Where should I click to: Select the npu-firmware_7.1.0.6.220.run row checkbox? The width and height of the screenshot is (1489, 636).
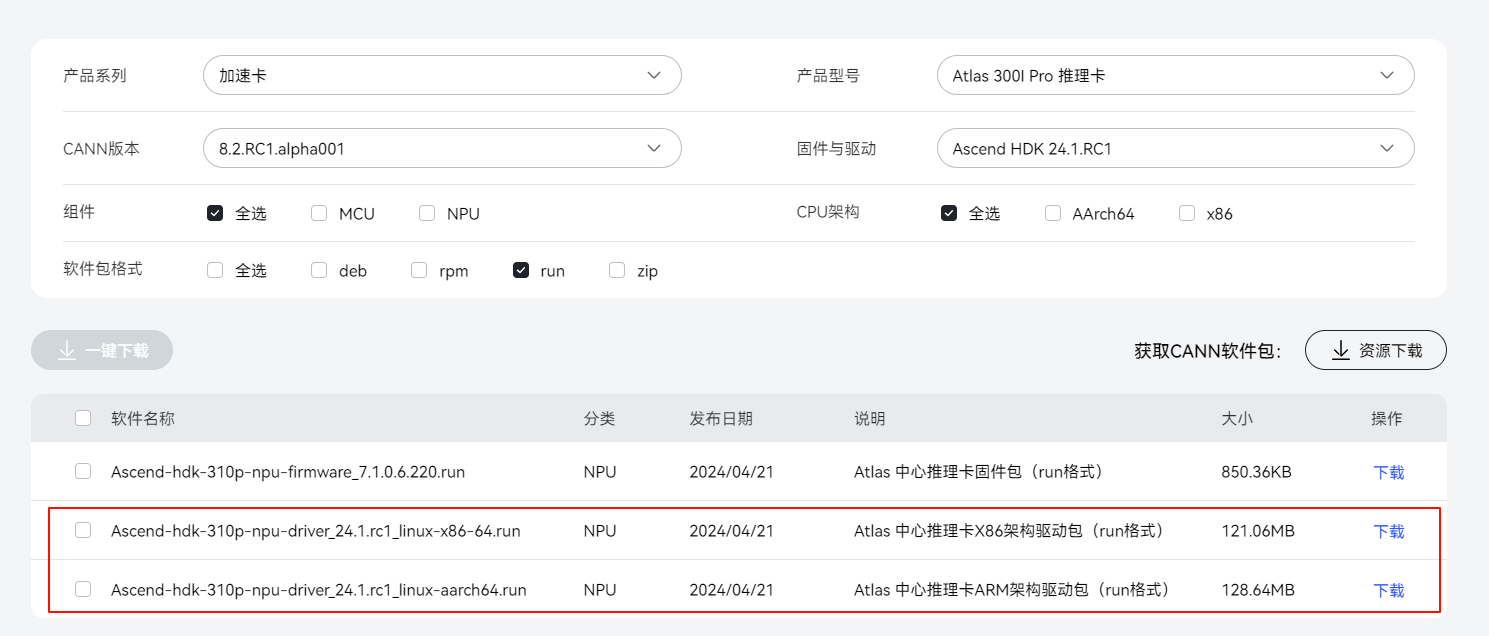click(83, 471)
